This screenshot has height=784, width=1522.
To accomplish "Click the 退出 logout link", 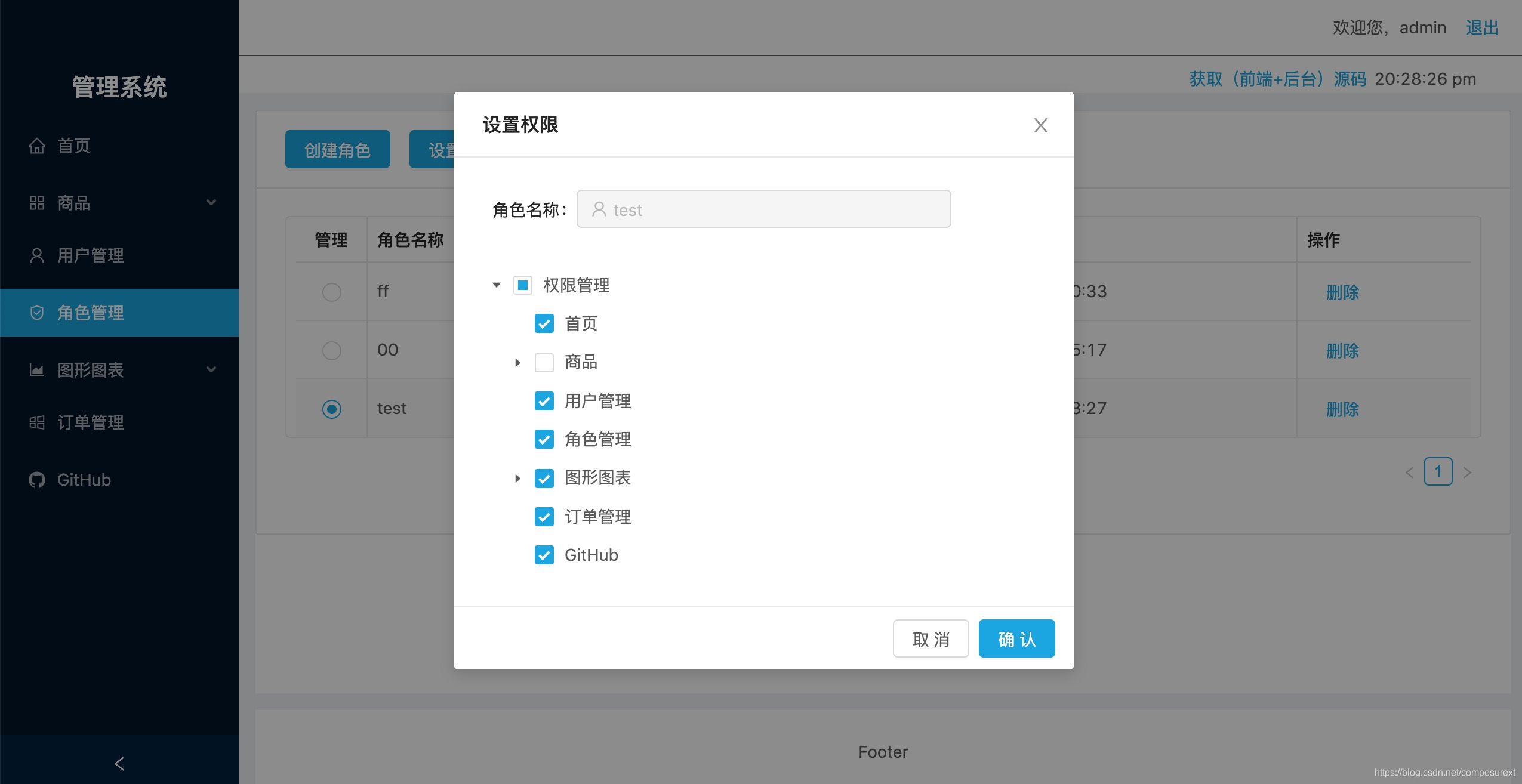I will [1482, 27].
